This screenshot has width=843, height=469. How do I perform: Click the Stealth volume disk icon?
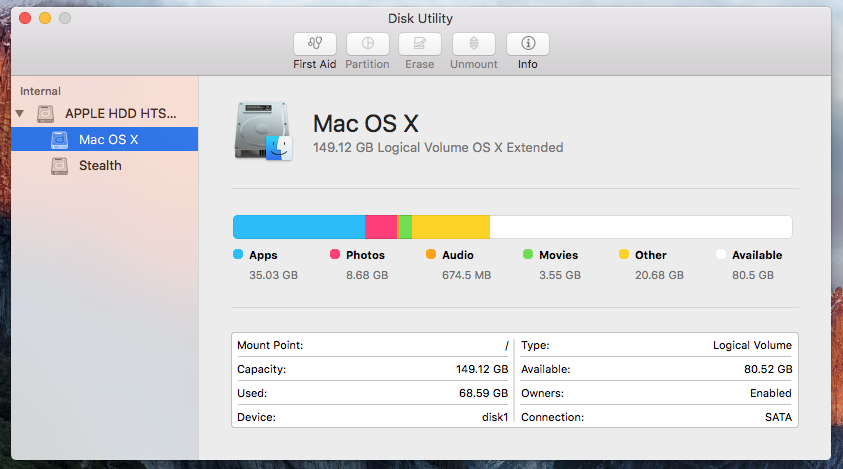[x=60, y=166]
